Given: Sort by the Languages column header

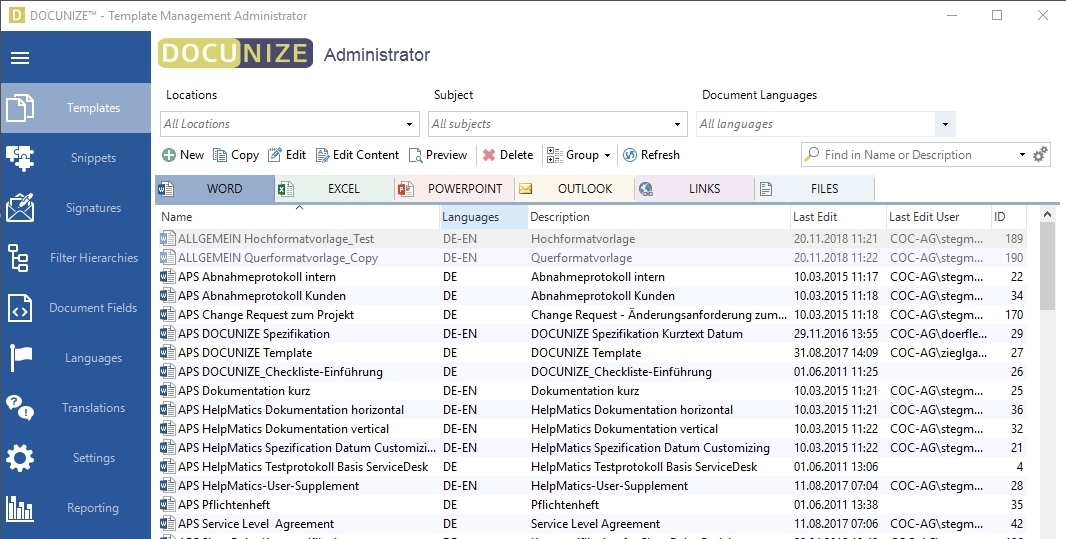Looking at the screenshot, I should pos(484,217).
